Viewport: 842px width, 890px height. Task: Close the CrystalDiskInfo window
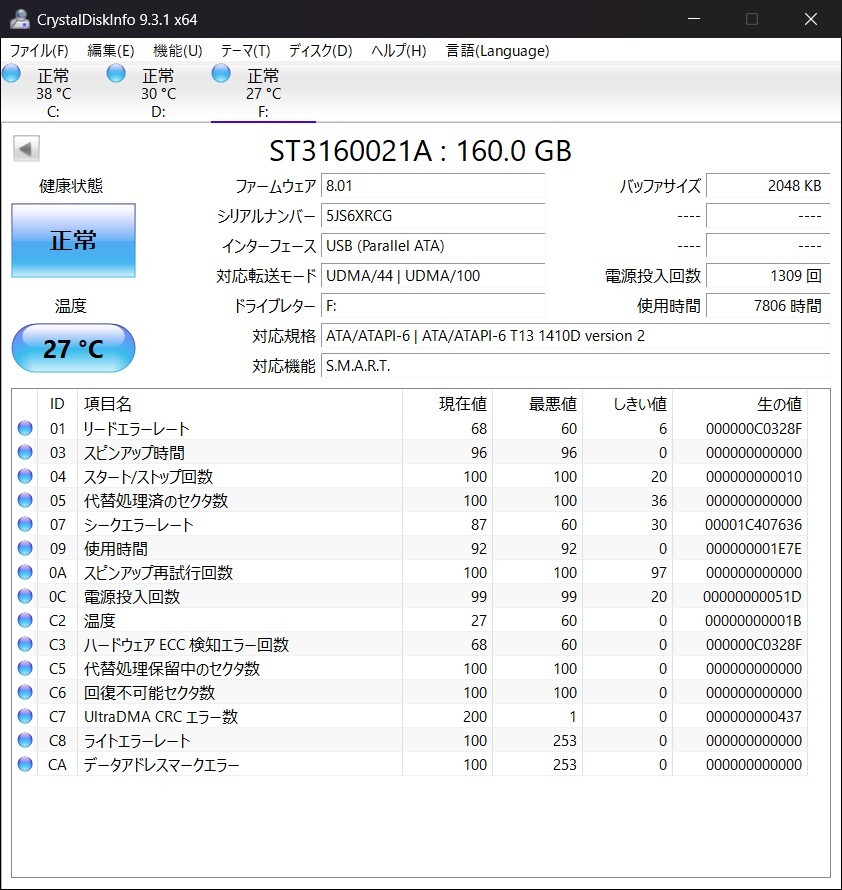(x=811, y=19)
